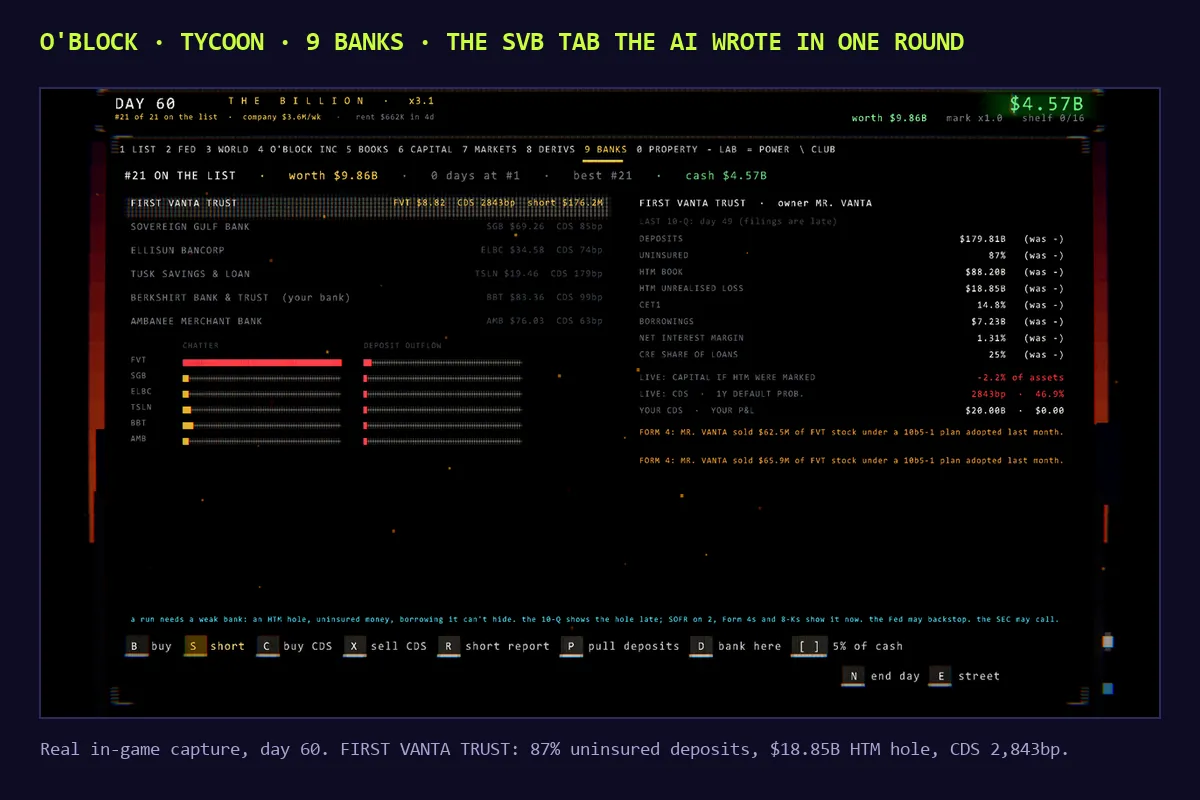Click 'YOUR CDS · YOUR P&L' row
The width and height of the screenshot is (1200, 800).
pyautogui.click(x=851, y=410)
